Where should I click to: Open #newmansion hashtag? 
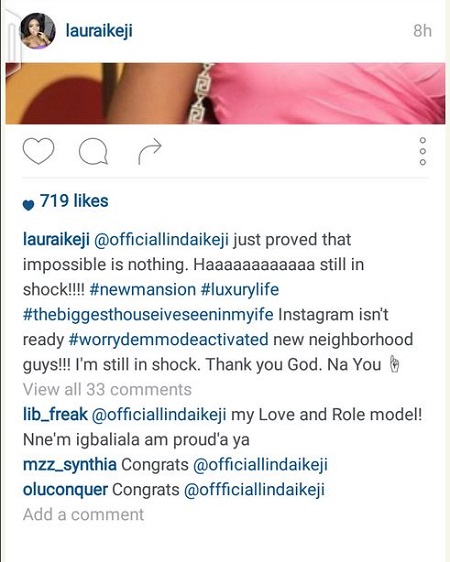click(x=143, y=290)
